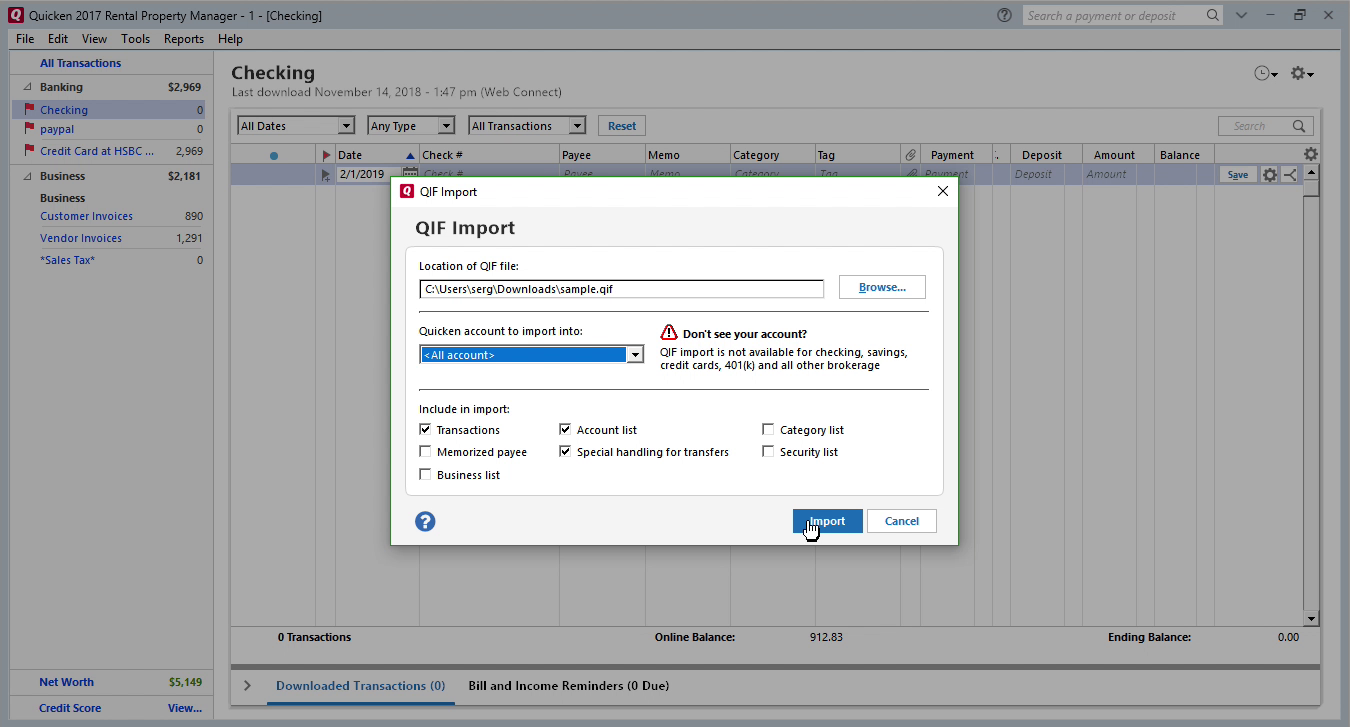Click the split transaction icon next to Save

point(1290,174)
